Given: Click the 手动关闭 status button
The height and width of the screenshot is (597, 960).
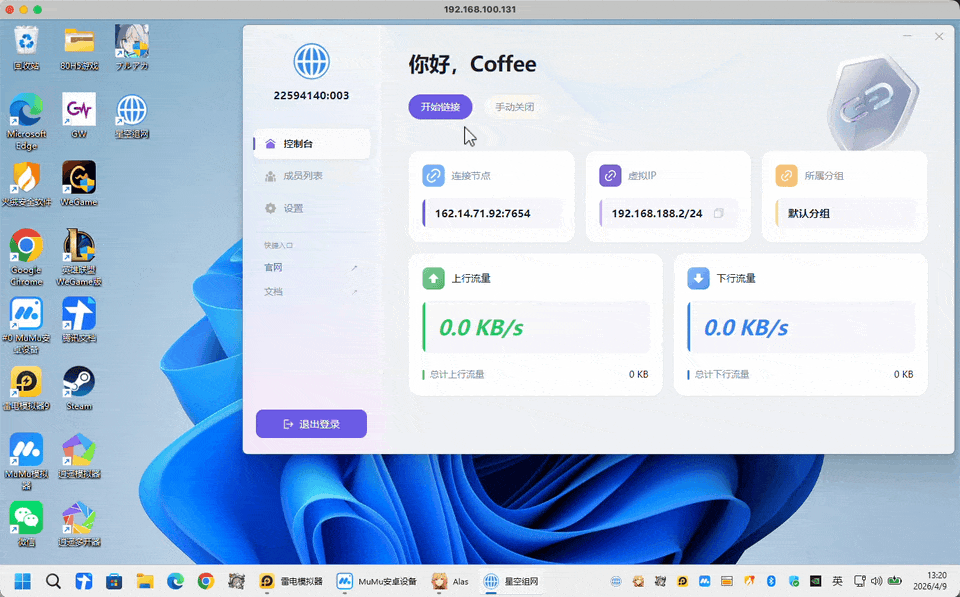Looking at the screenshot, I should (514, 107).
